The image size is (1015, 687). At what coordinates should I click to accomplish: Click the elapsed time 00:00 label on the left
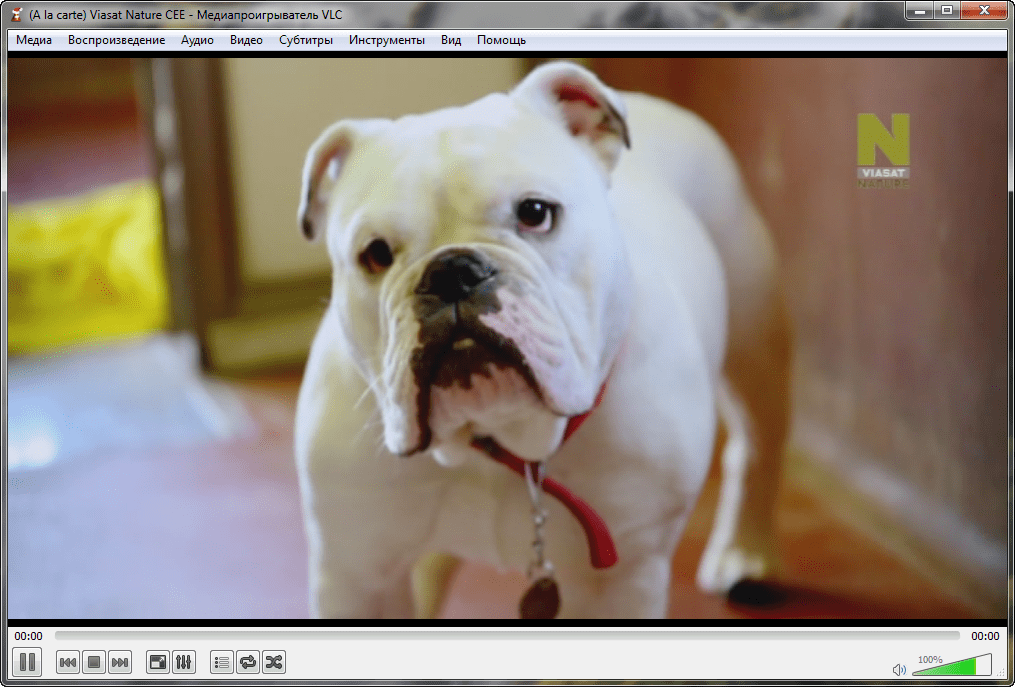point(28,636)
